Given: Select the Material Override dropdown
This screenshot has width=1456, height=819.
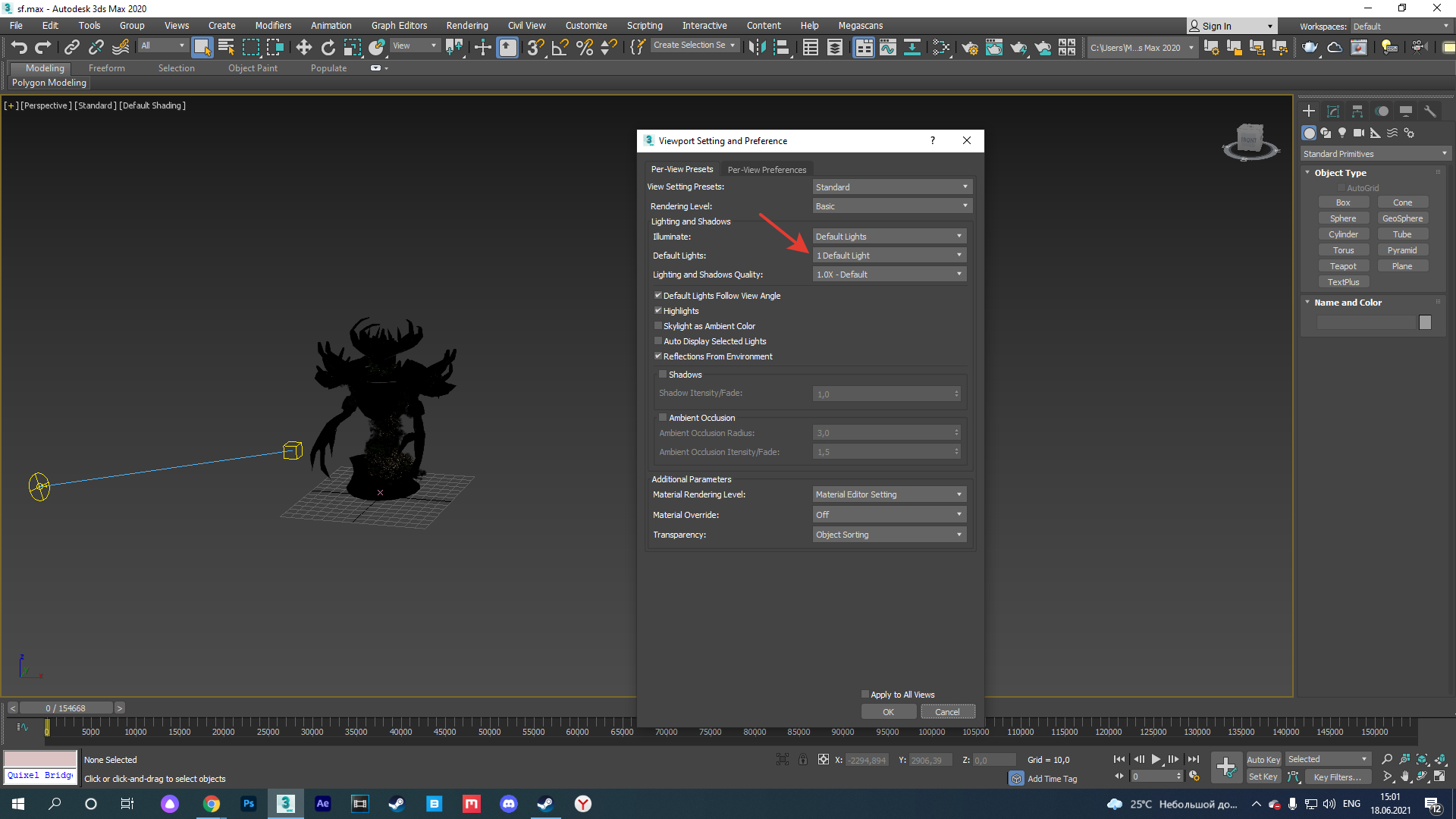Looking at the screenshot, I should 887,514.
